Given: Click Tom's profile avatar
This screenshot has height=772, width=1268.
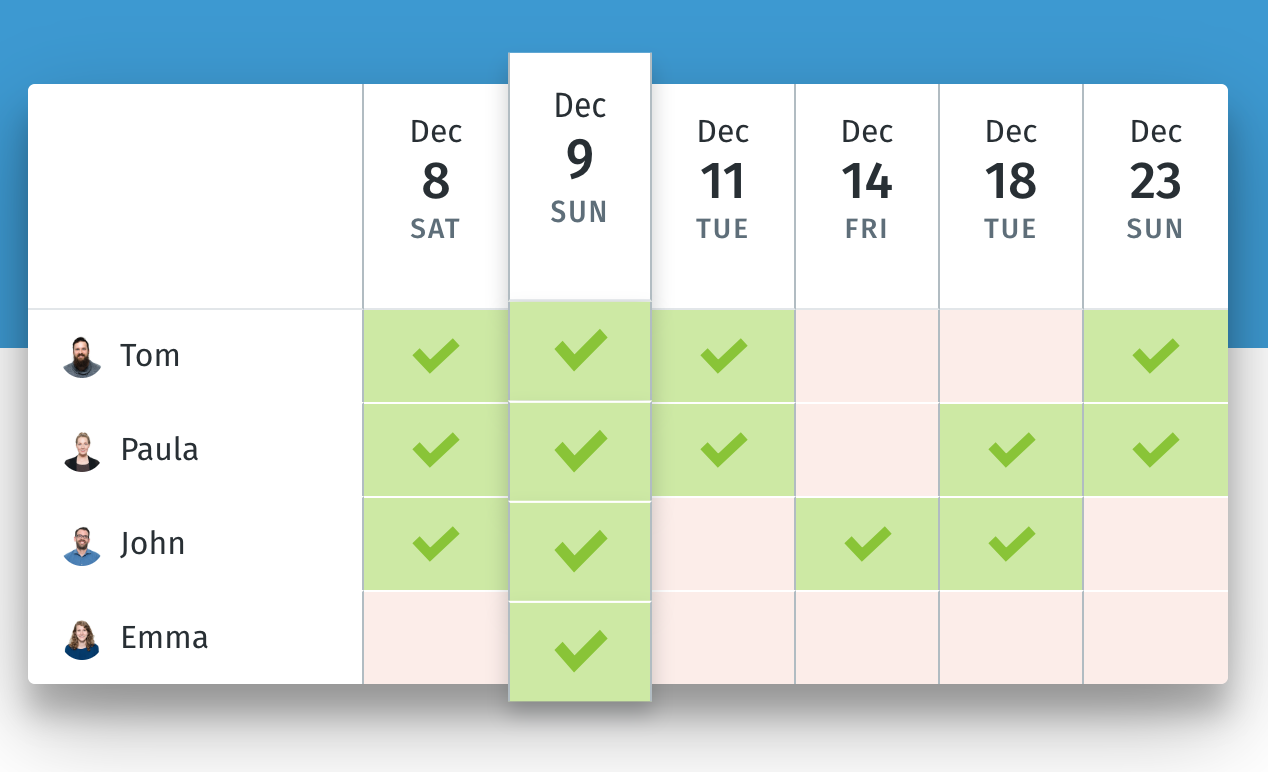Looking at the screenshot, I should (x=82, y=355).
